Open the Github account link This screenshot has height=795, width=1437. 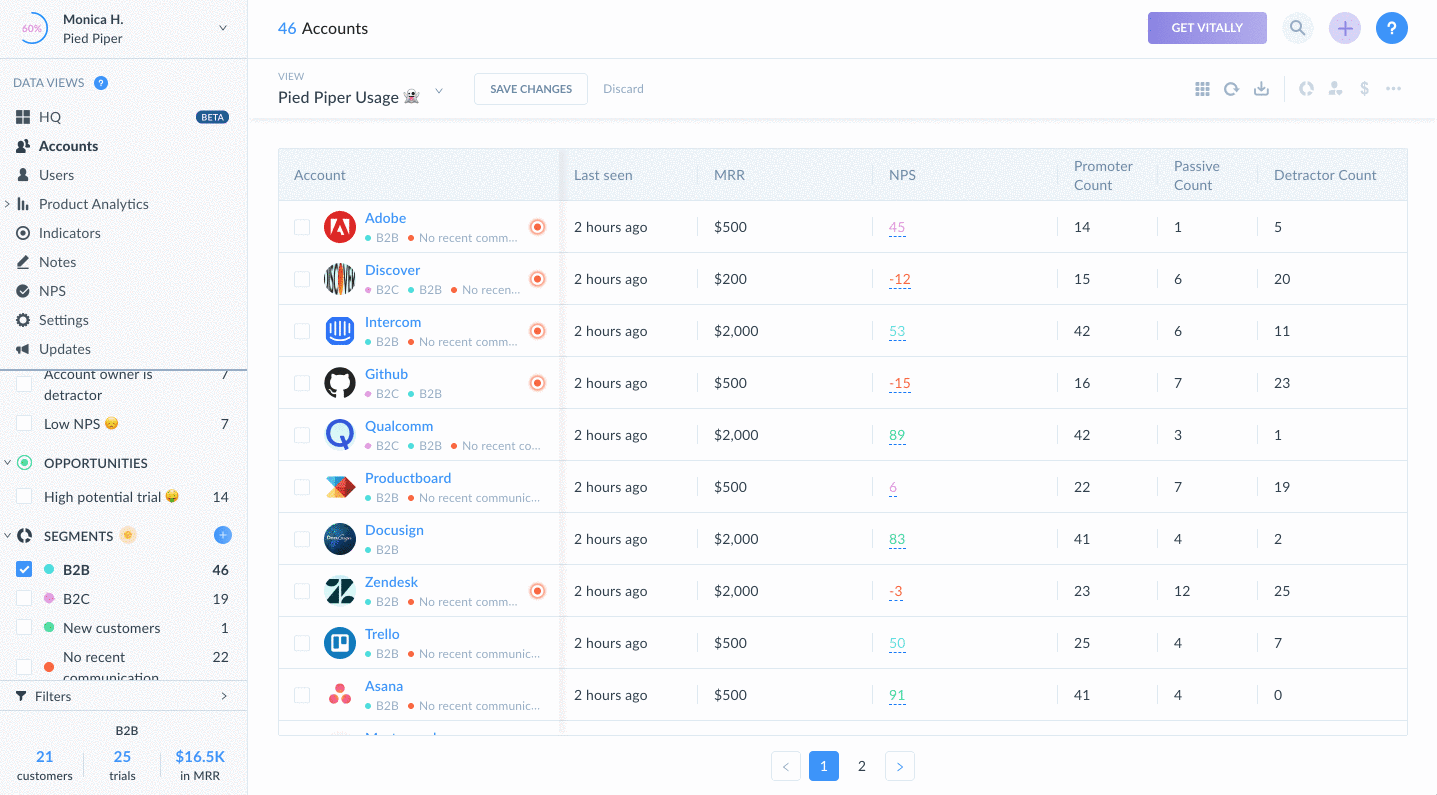pos(386,374)
